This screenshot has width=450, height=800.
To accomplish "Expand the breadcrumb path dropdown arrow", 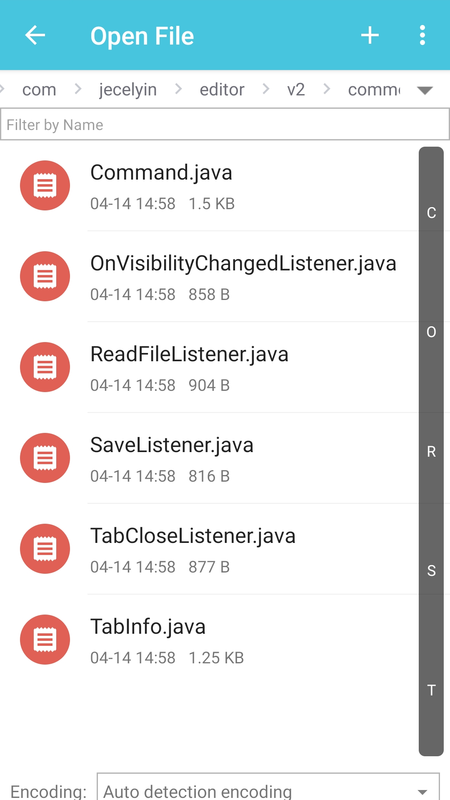I will click(424, 90).
